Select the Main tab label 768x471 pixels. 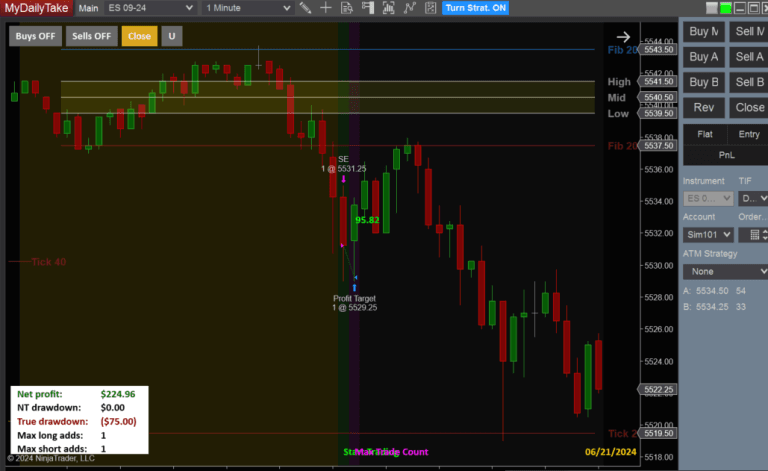tap(89, 8)
